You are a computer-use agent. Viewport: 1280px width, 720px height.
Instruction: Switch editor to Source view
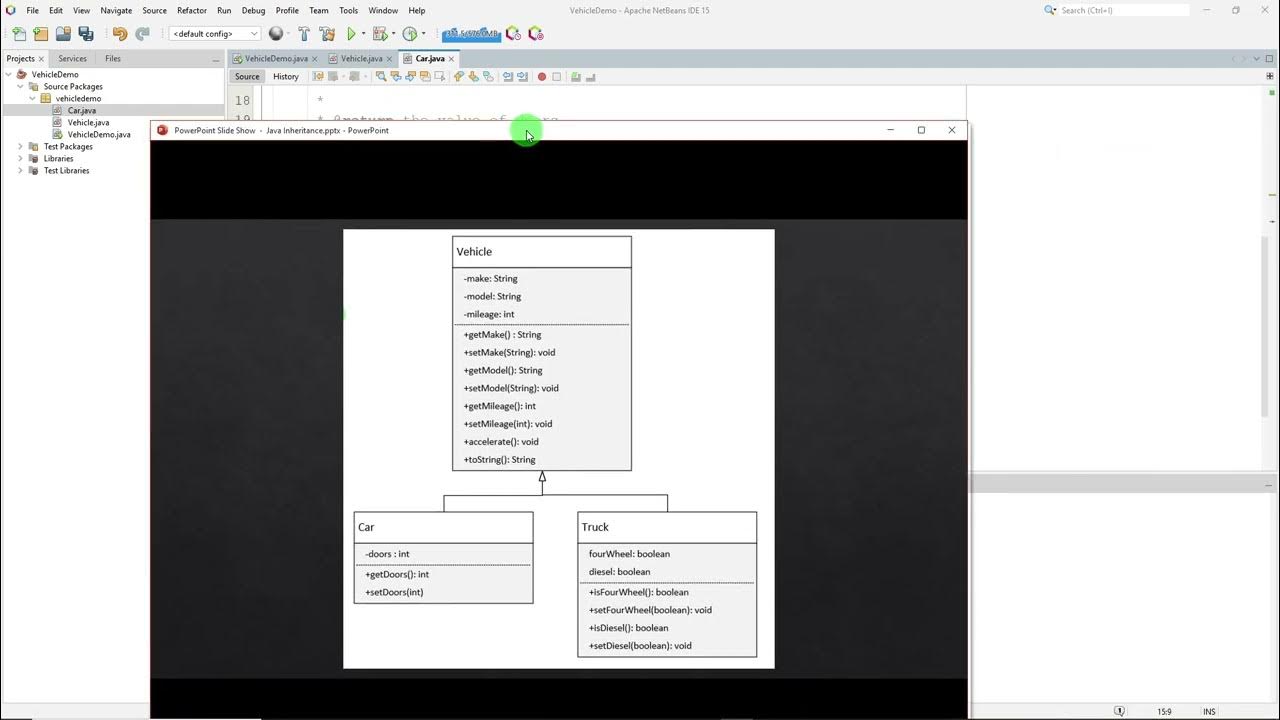point(247,76)
